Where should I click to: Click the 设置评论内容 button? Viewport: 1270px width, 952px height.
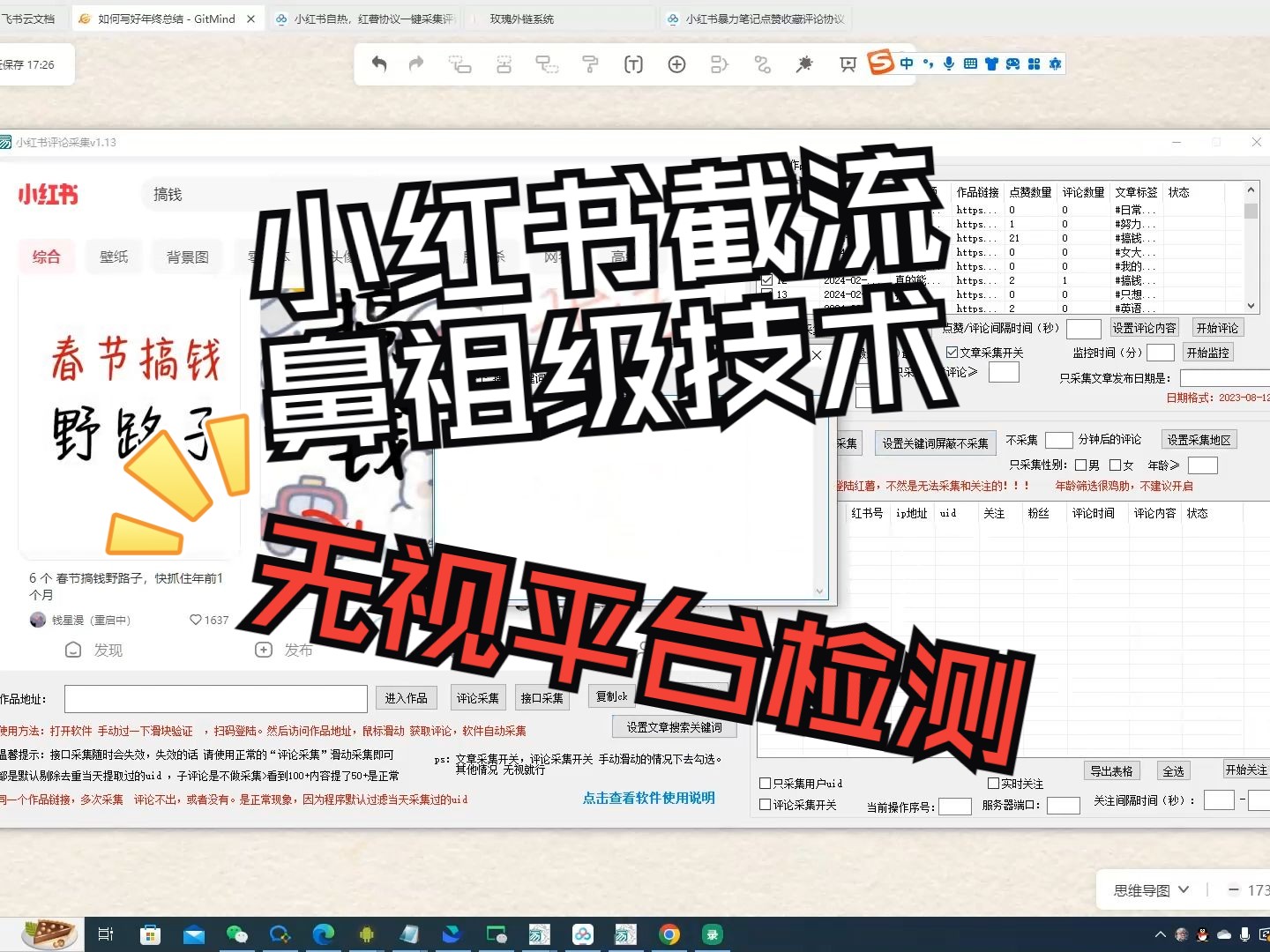(1144, 328)
